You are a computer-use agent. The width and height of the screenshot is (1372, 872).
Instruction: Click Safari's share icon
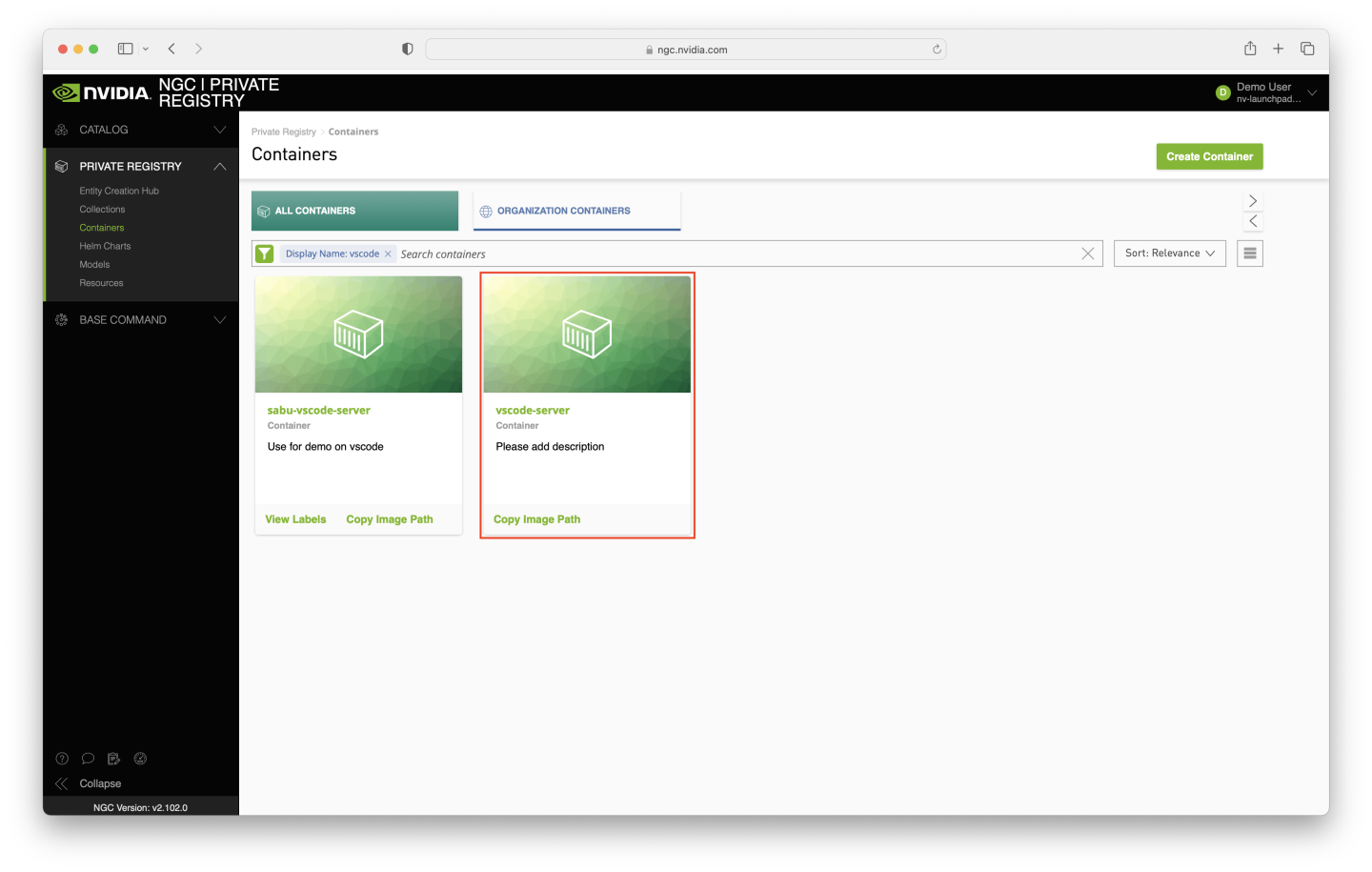1250,49
